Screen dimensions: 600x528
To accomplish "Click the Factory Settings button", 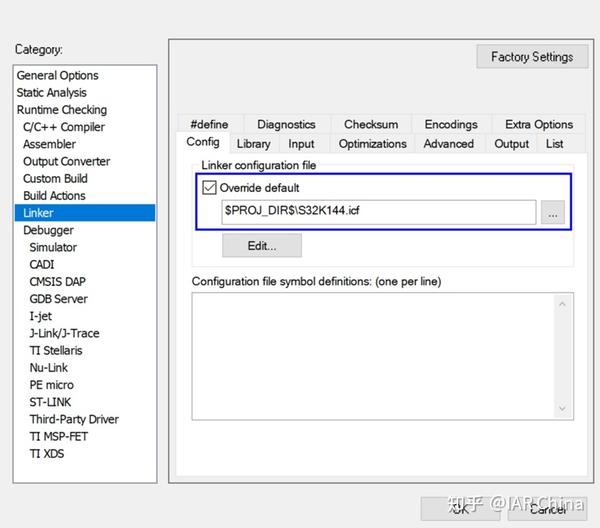I will pos(532,57).
